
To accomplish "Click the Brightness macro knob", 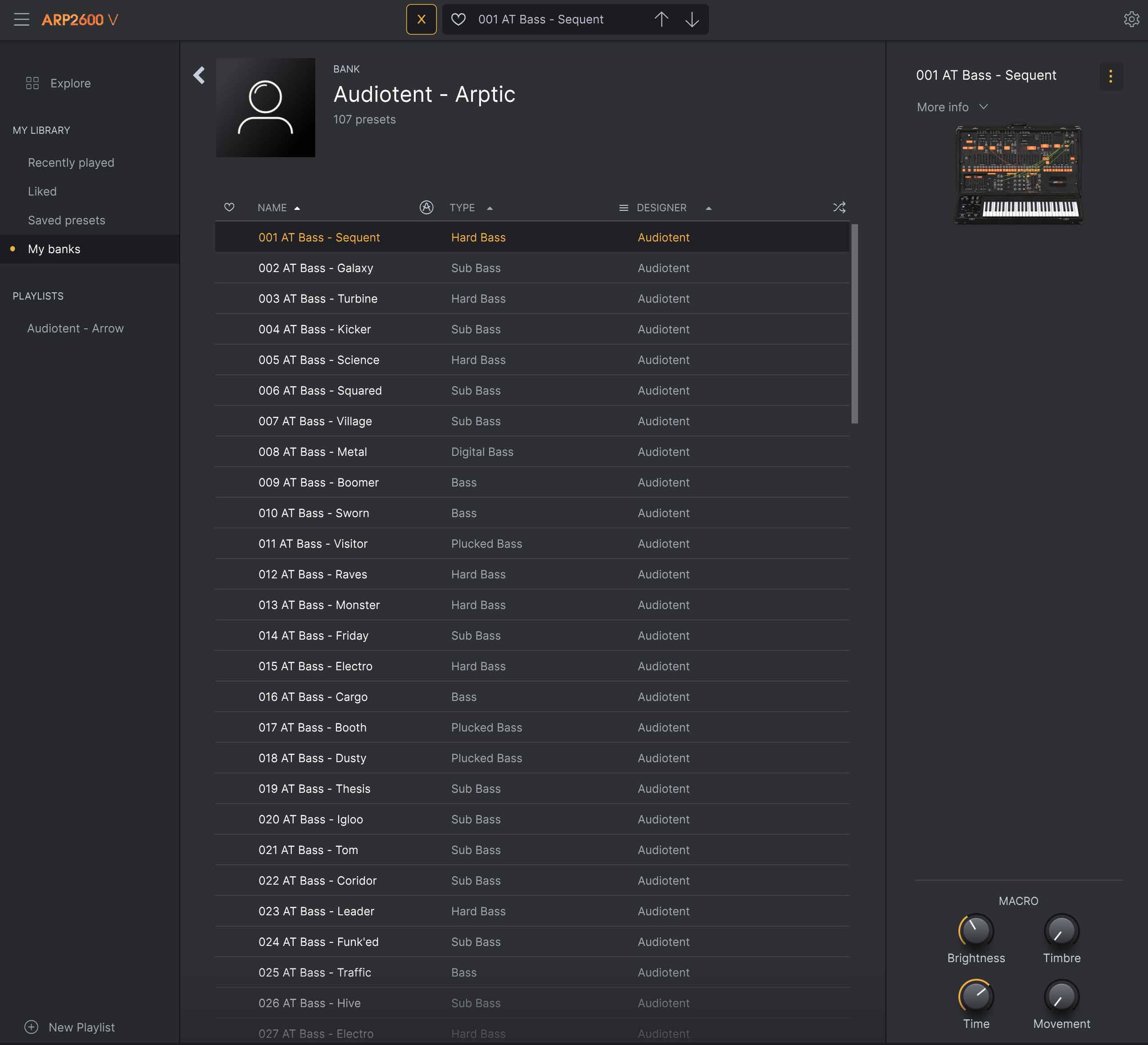I will pos(976,931).
